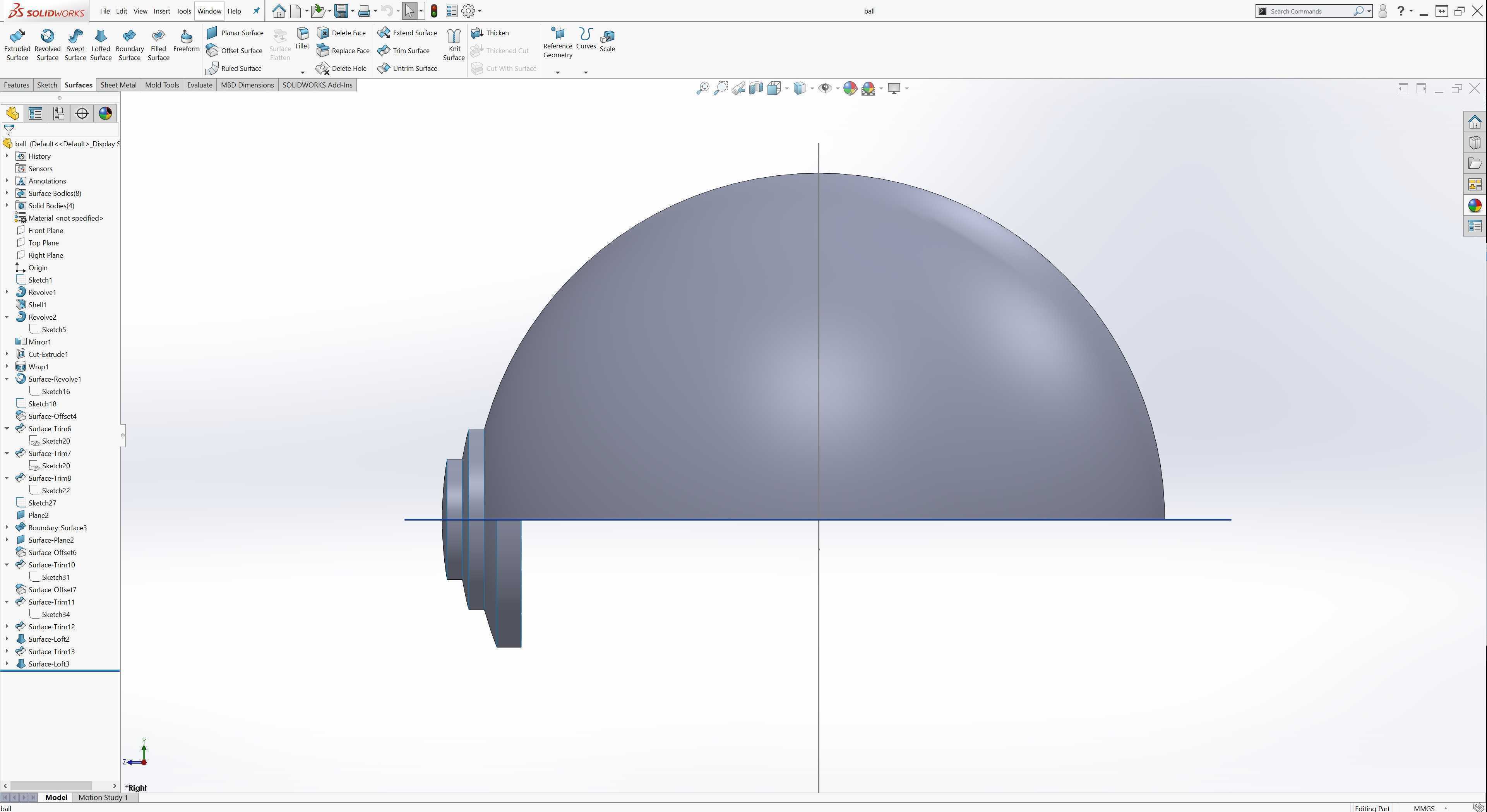Click the feature tree filter field
Viewport: 1487px width, 812px height.
tap(60, 130)
